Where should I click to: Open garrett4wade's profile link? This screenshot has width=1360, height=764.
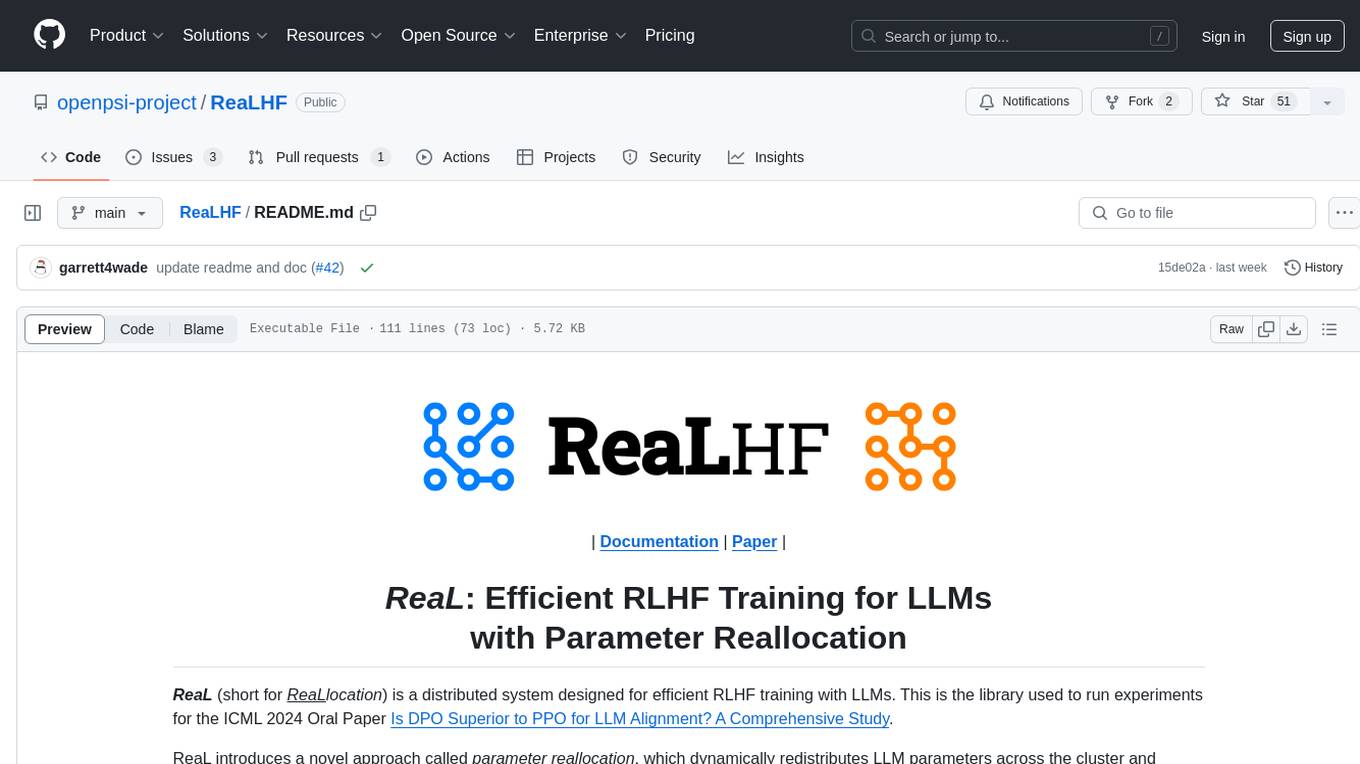(x=104, y=268)
